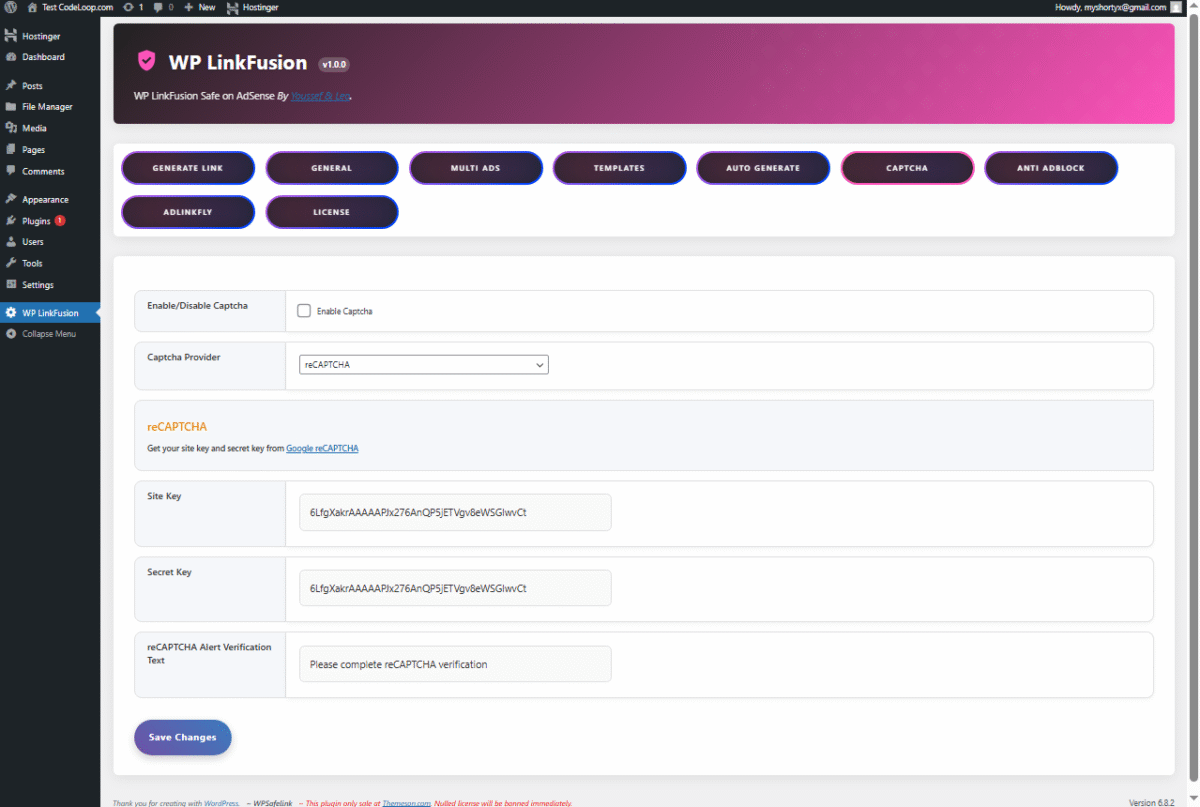Open the Hostinger item in top admin bar
Screen dimensions: 1200x807
[253, 7]
